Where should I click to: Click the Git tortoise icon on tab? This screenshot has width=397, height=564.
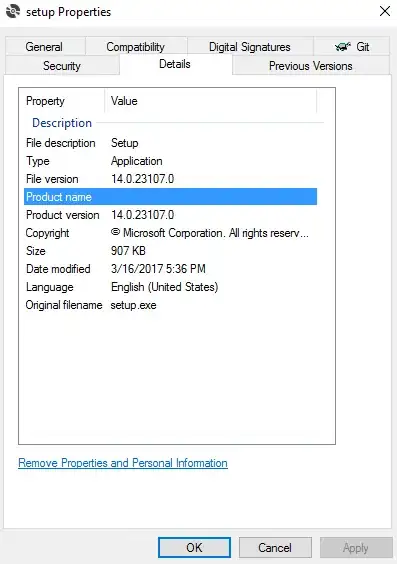(342, 47)
